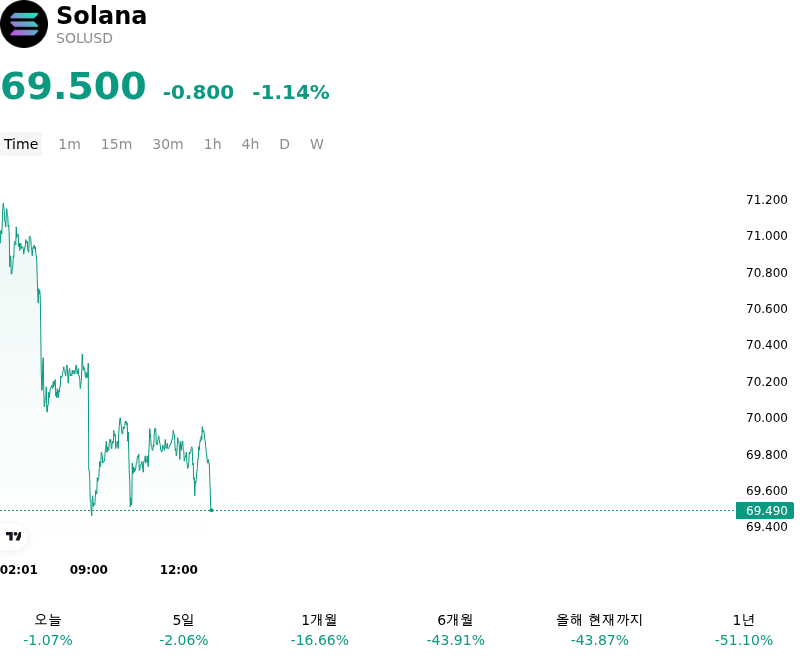The width and height of the screenshot is (800, 660).
Task: Click the SOLUSD ticker symbol
Action: [84, 38]
